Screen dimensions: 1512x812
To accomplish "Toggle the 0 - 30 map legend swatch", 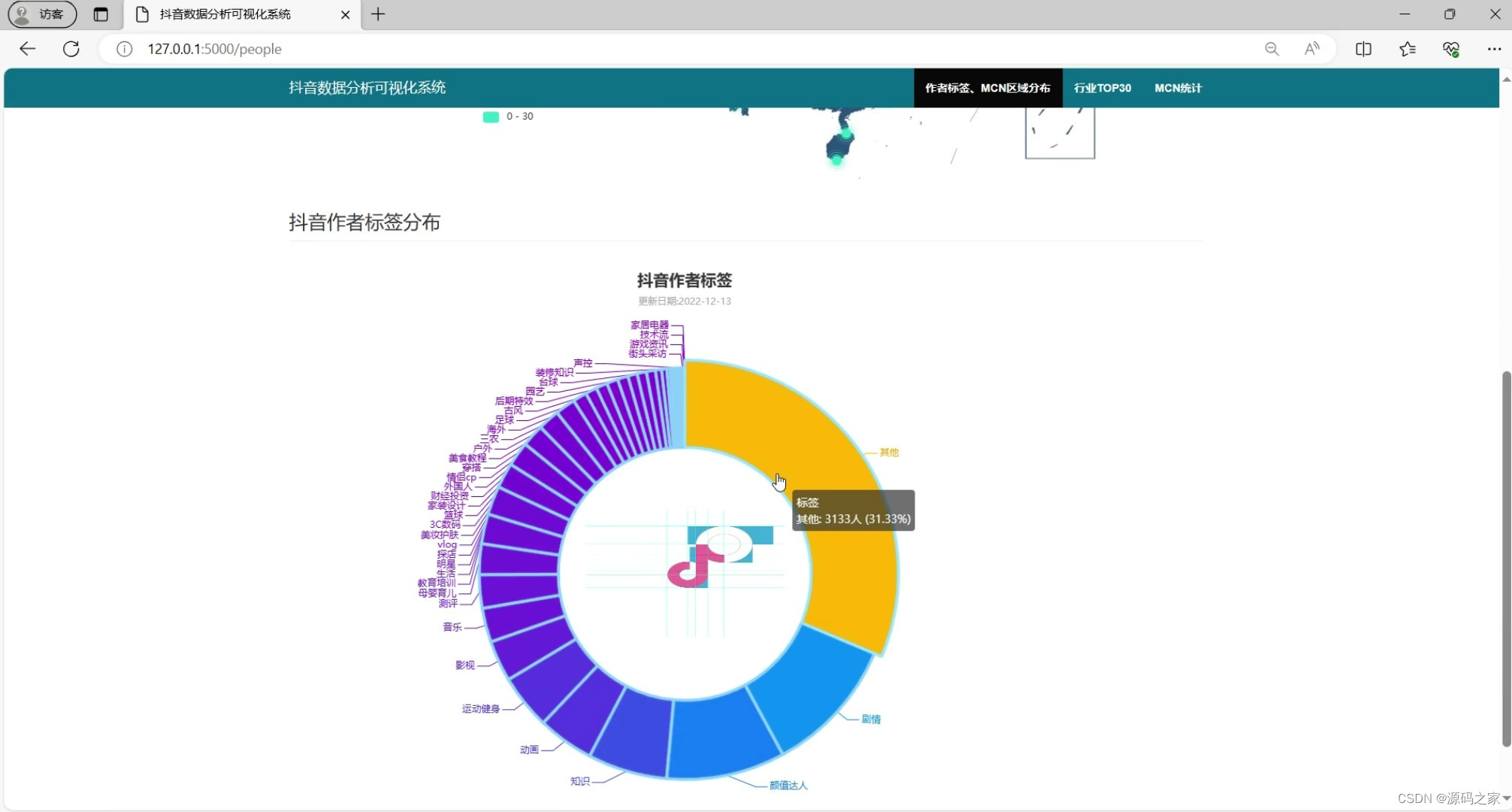I will coord(491,117).
